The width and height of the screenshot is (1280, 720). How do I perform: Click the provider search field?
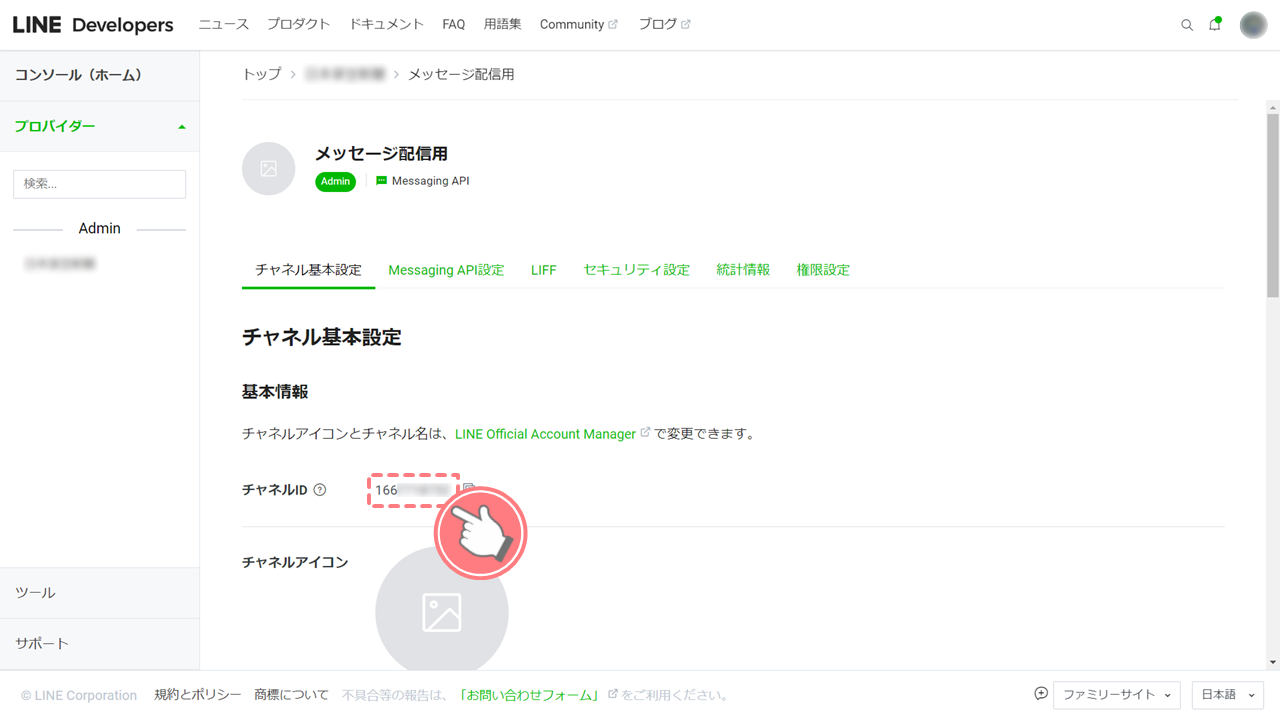click(99, 184)
